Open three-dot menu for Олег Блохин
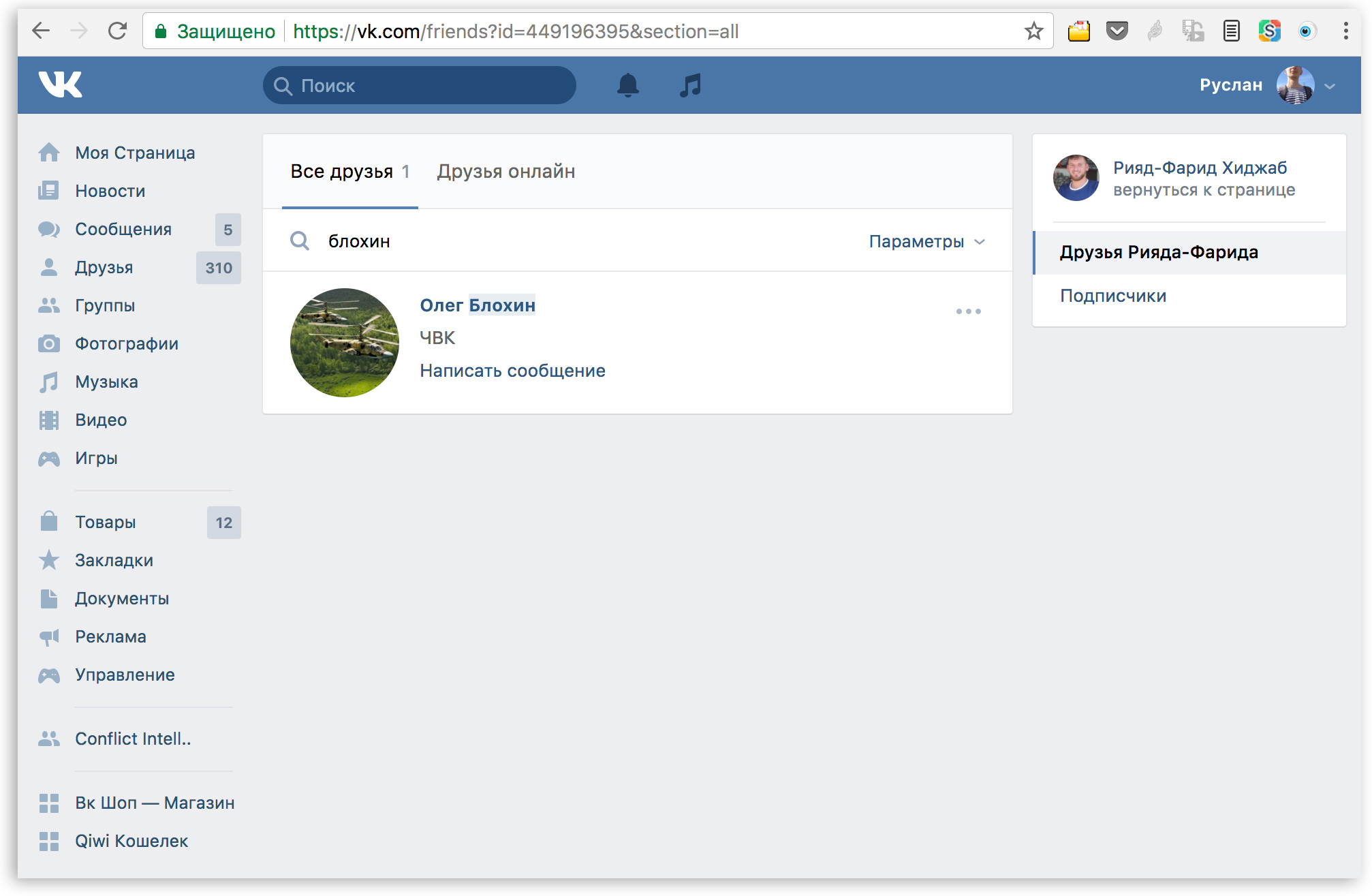Screen dimensions: 1372x896 click(968, 311)
